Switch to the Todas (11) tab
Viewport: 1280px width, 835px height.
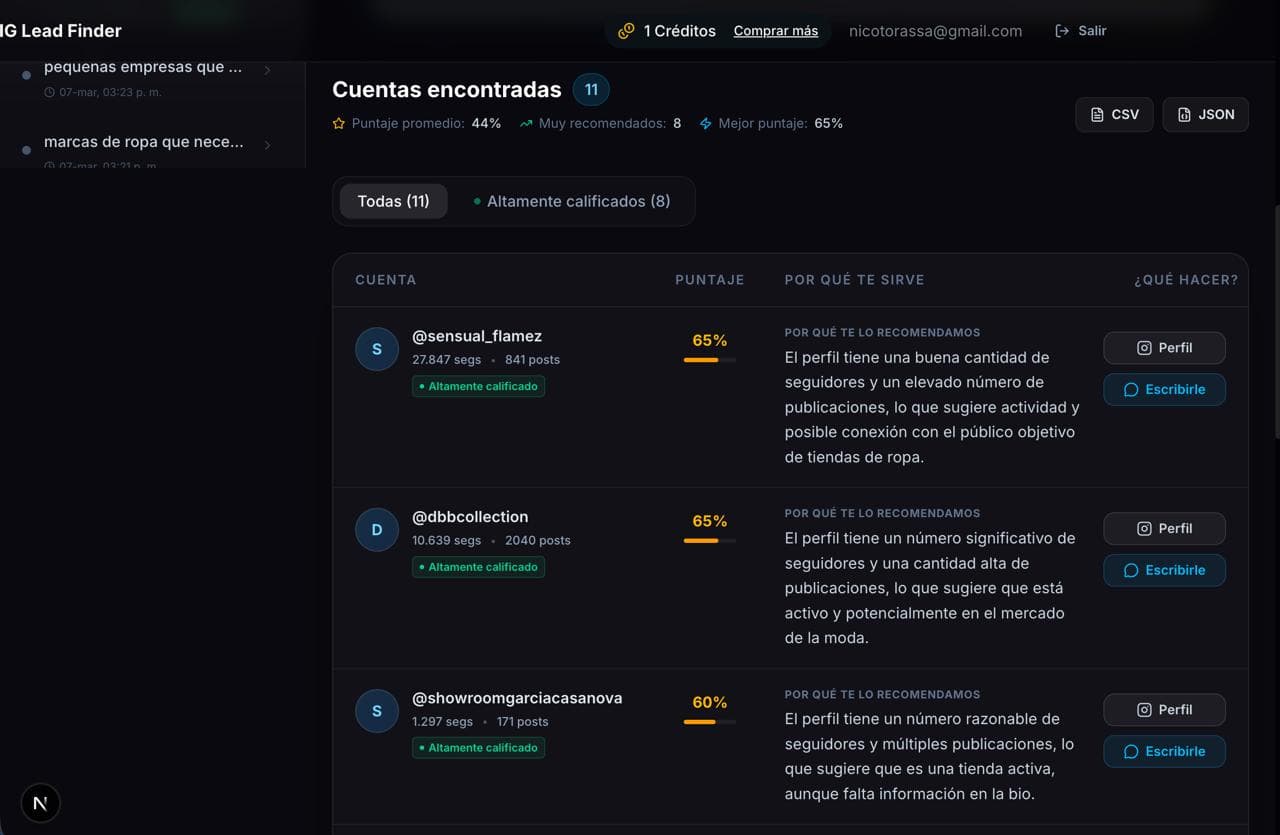pos(393,200)
